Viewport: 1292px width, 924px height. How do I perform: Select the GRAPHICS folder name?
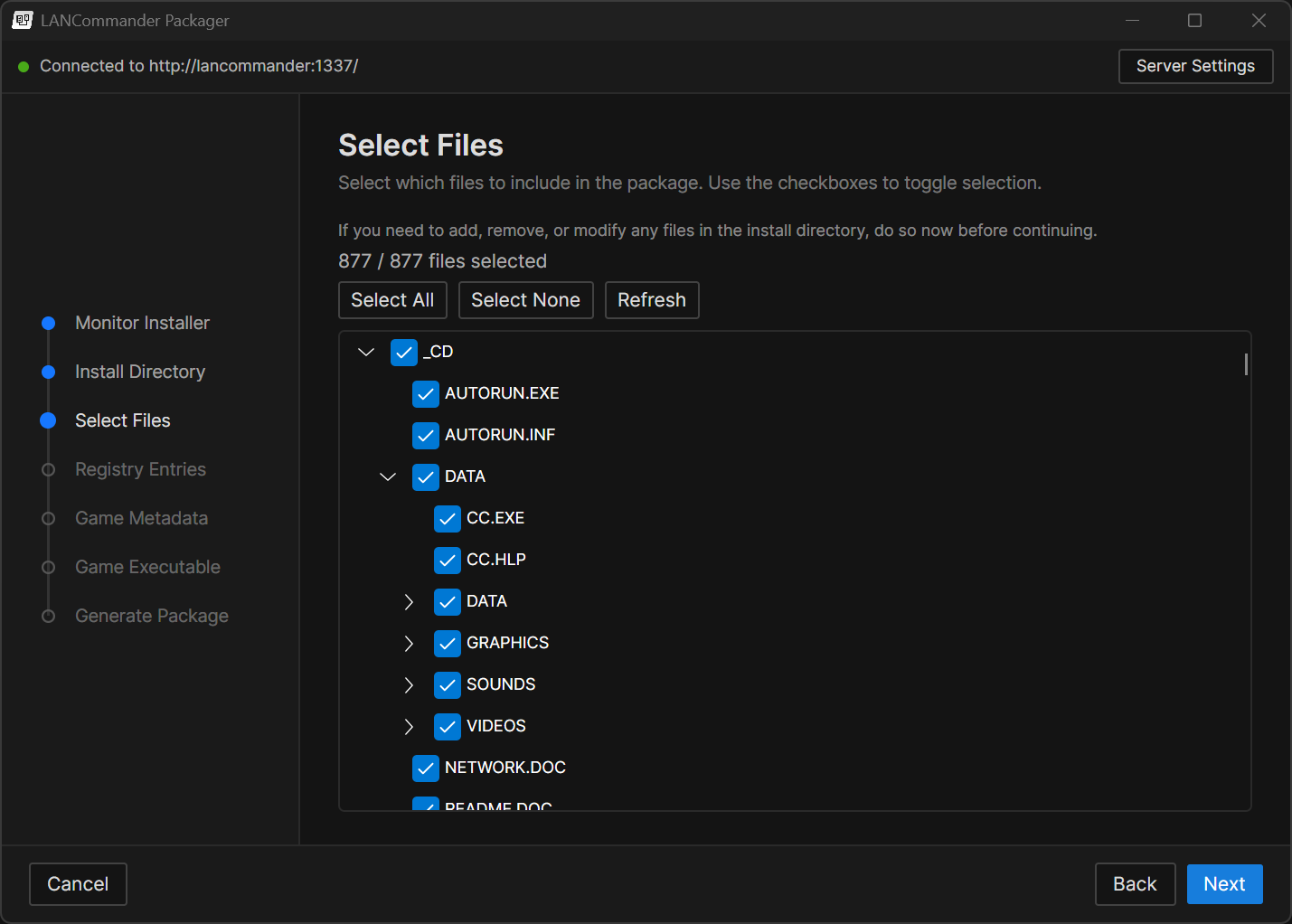[507, 643]
